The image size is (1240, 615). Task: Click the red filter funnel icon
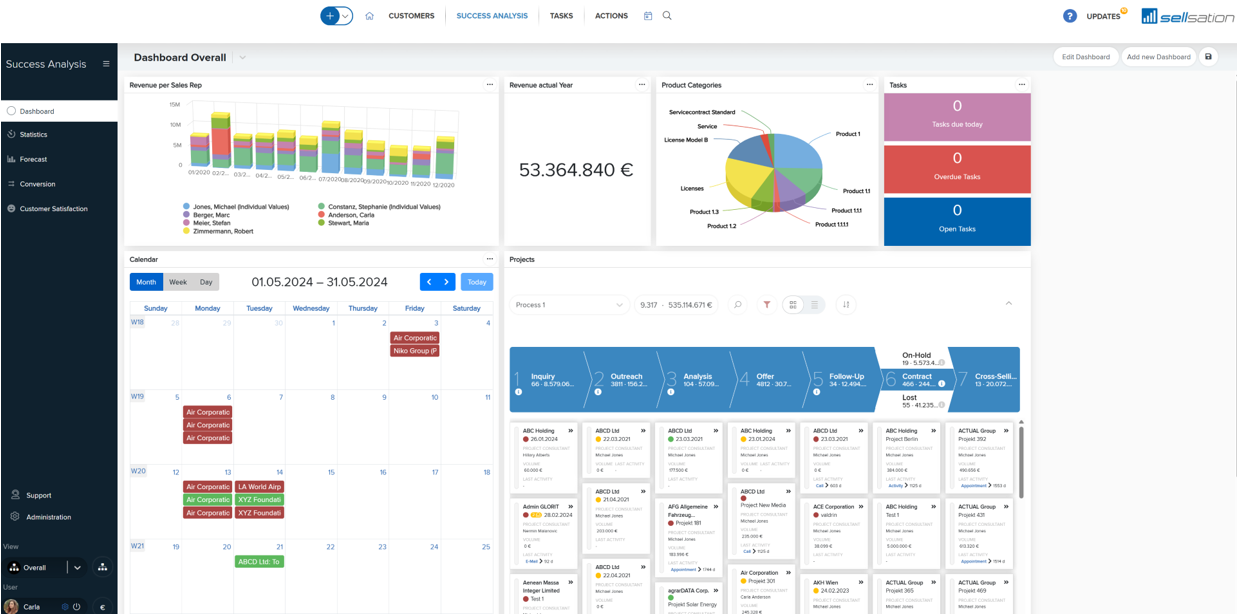click(x=767, y=305)
